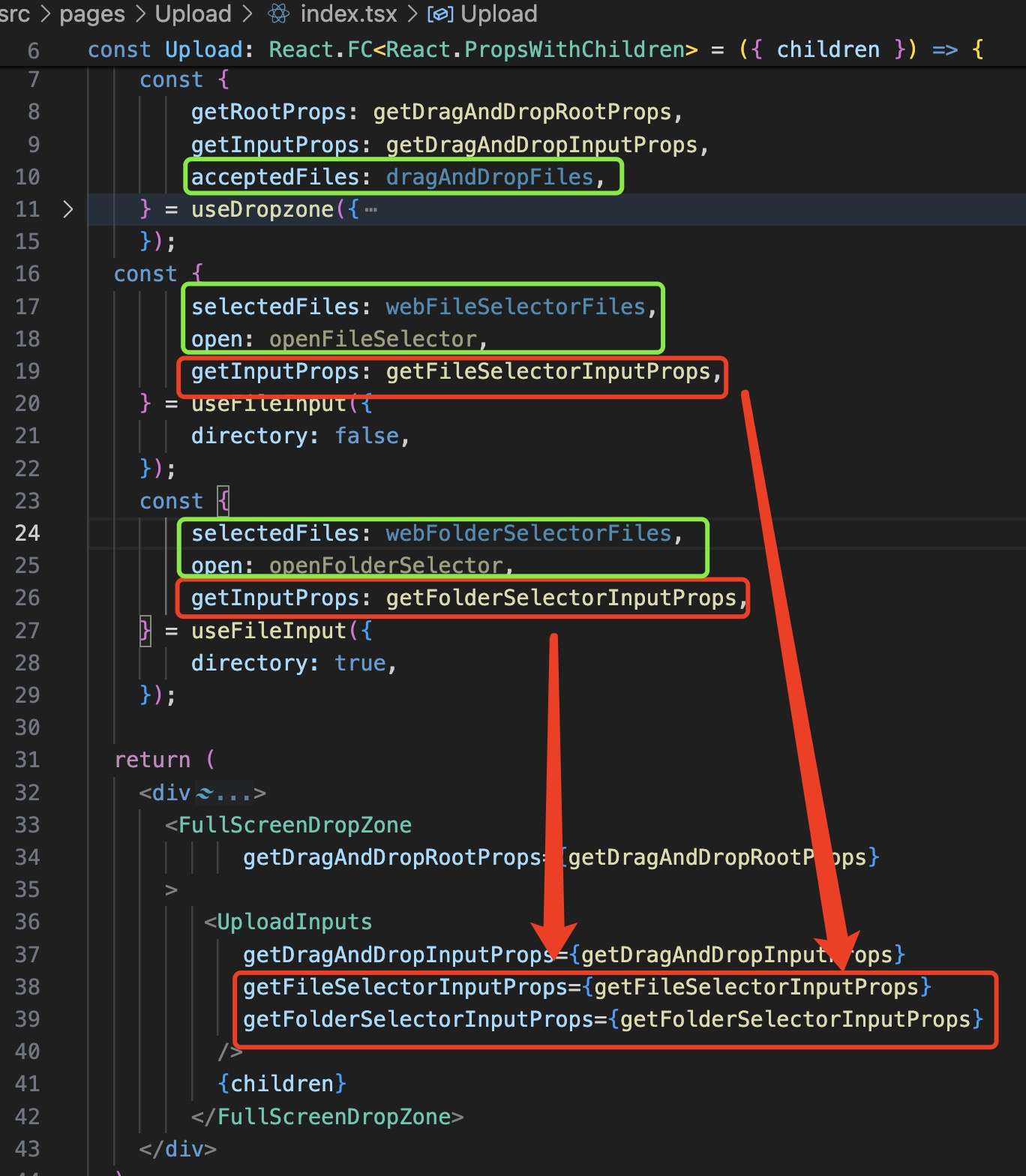Open the Upload folder breadcrumb
This screenshot has height=1176, width=1026.
(x=193, y=13)
